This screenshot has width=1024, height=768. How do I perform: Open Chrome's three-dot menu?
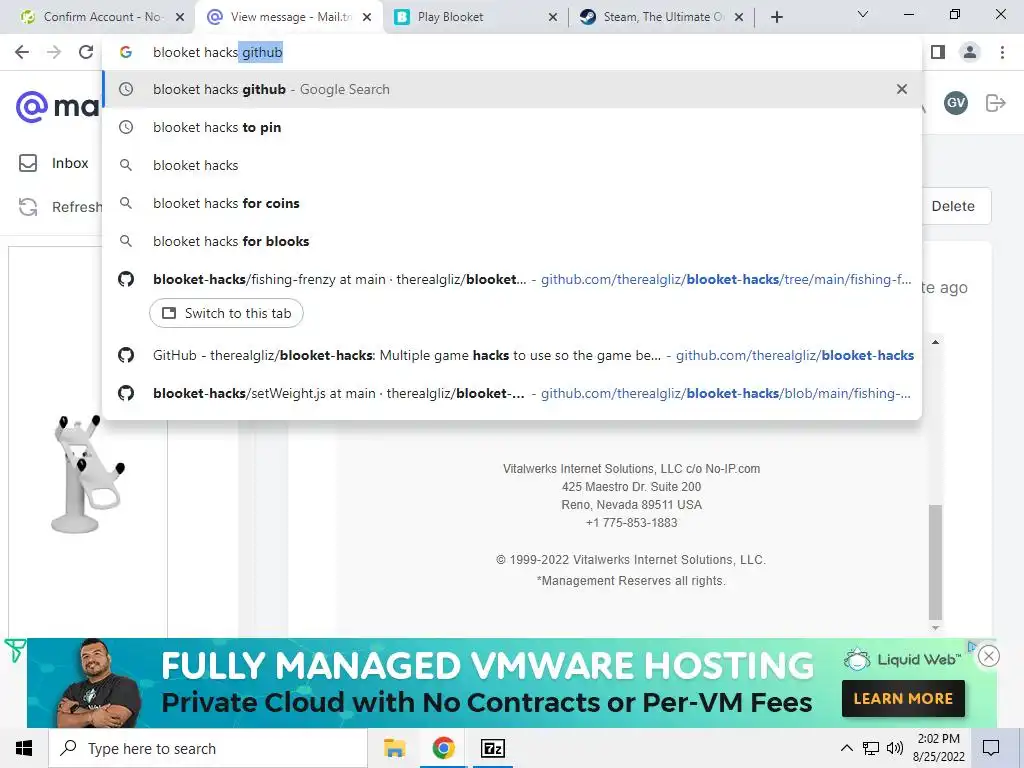pos(1002,52)
